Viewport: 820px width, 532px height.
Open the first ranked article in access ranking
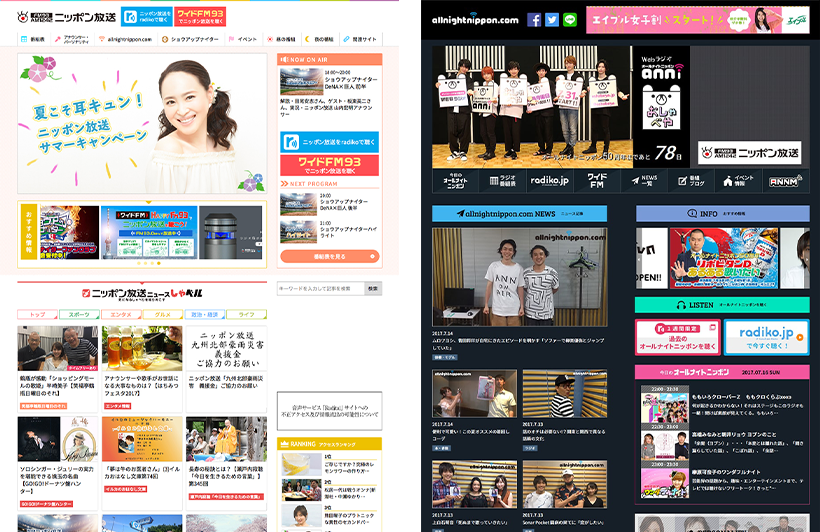tap(329, 465)
